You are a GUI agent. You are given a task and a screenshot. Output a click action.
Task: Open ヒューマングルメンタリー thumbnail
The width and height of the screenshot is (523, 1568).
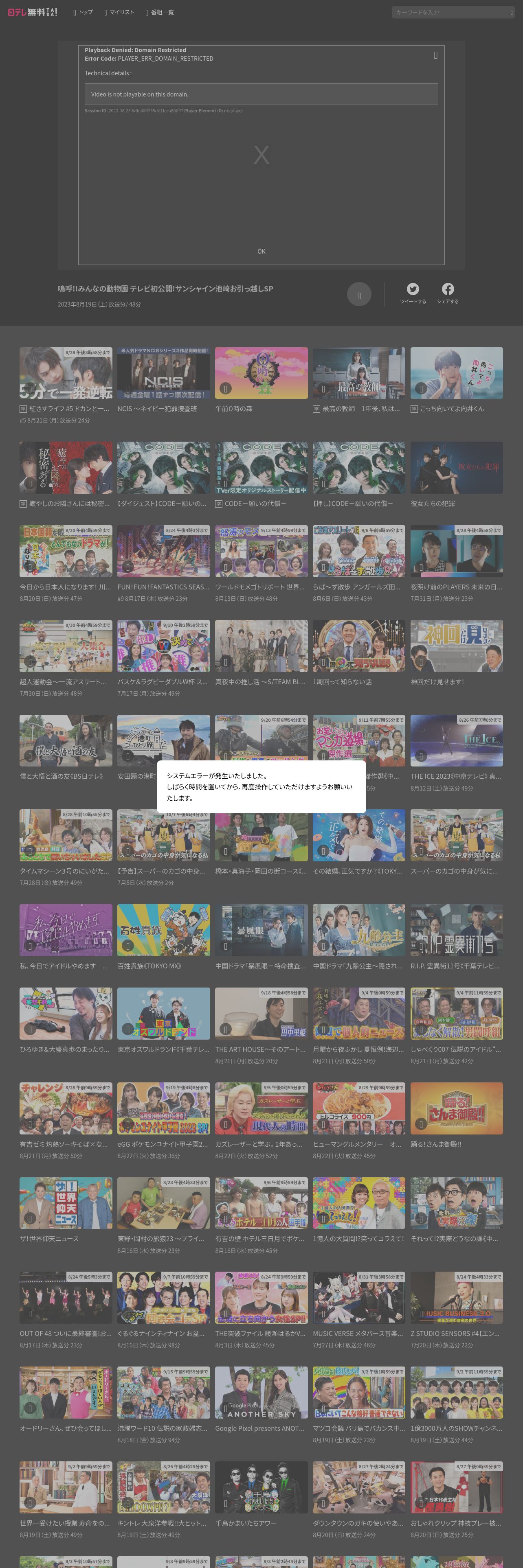point(358,1108)
